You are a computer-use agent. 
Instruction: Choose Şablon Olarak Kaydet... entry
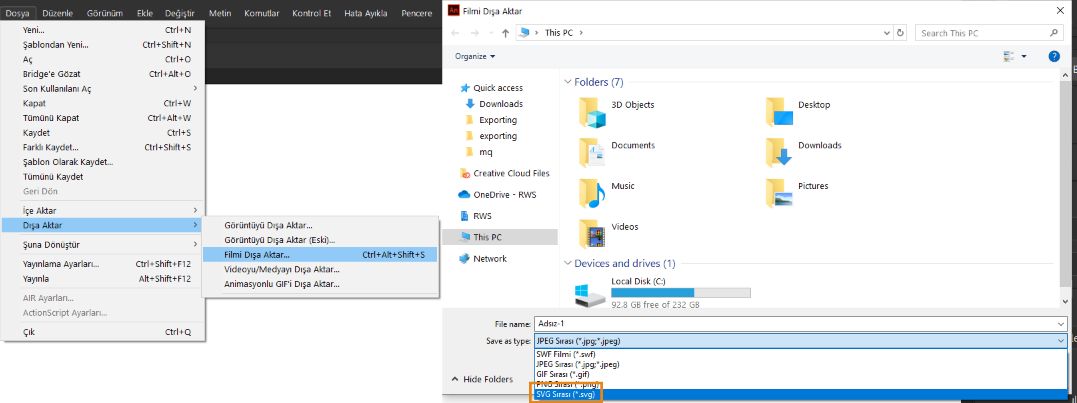pos(102,162)
